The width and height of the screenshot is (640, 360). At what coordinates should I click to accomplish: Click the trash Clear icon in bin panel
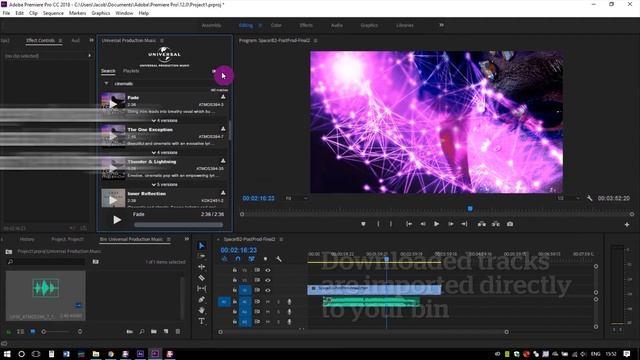178,331
